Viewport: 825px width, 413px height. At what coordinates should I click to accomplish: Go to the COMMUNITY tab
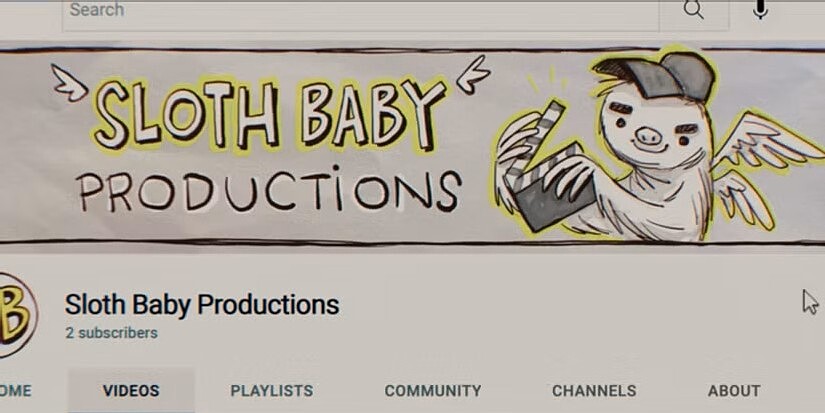pyautogui.click(x=432, y=391)
